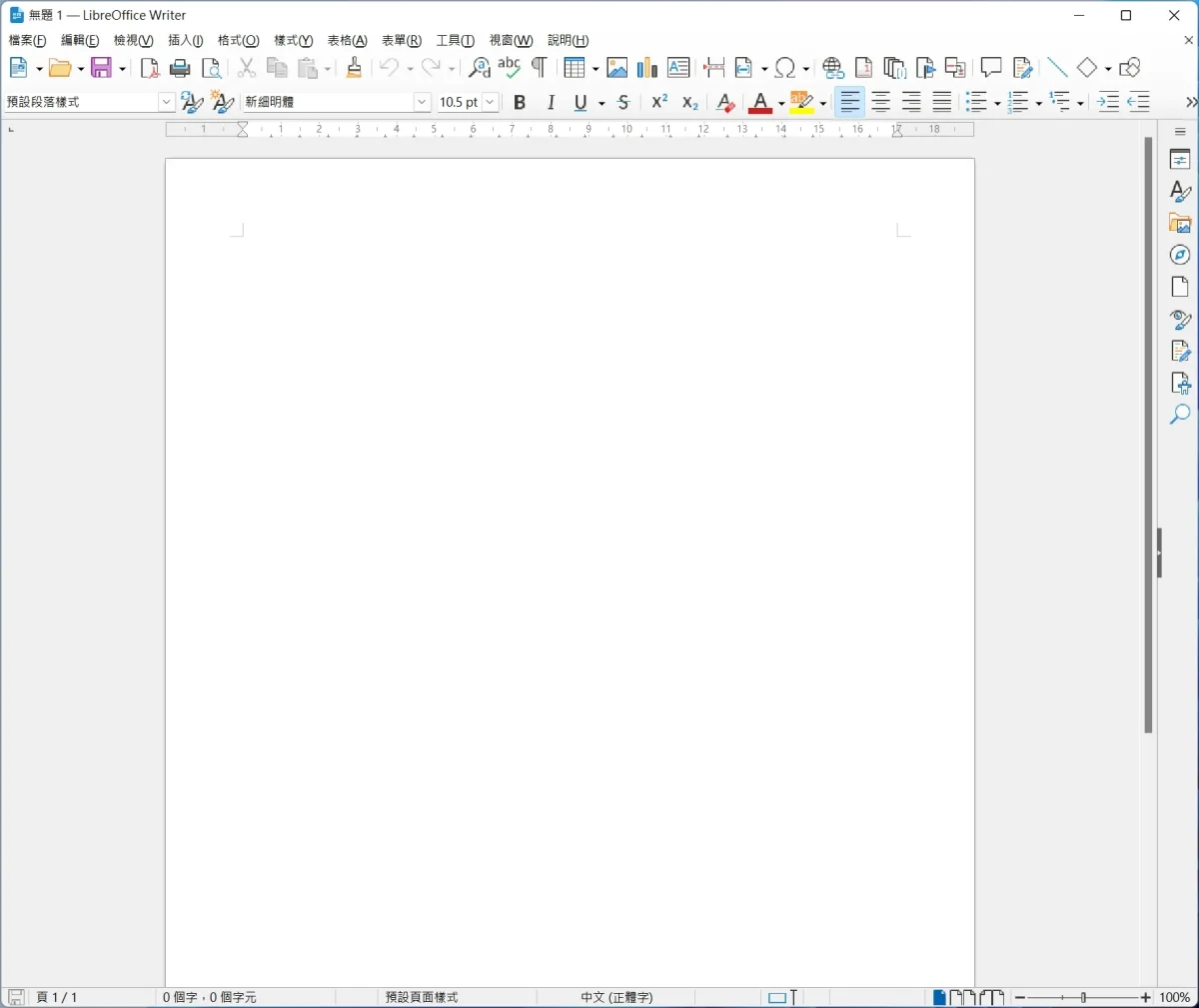
Task: Open the sidebar Navigator panel
Action: [1180, 255]
